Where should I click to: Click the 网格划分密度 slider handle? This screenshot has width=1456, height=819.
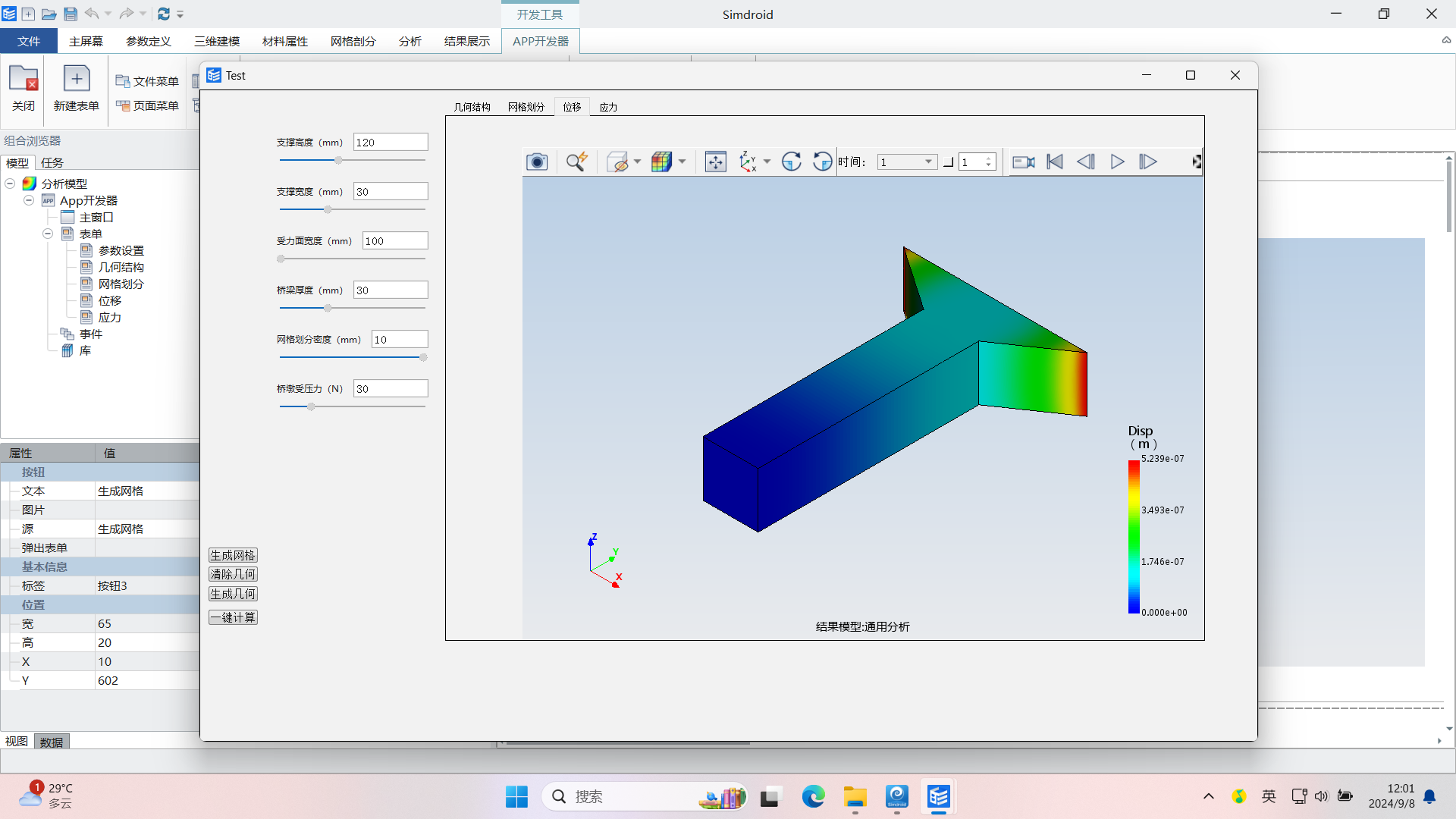point(423,357)
